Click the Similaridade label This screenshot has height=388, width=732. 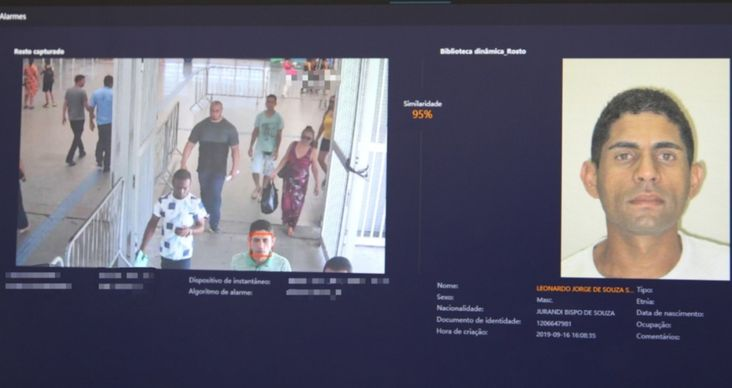point(422,104)
